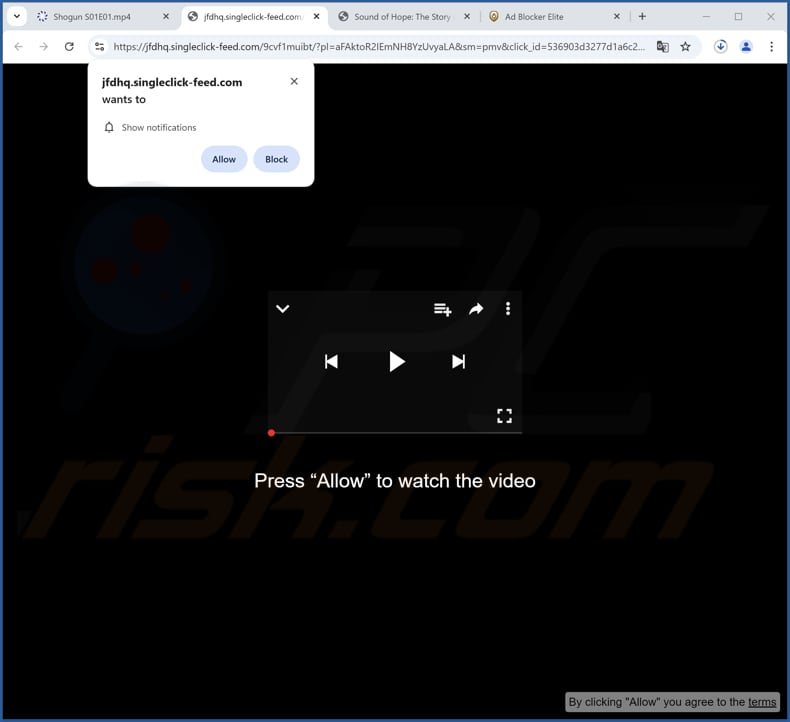
Task: Block notifications in the permission popup
Action: (276, 159)
